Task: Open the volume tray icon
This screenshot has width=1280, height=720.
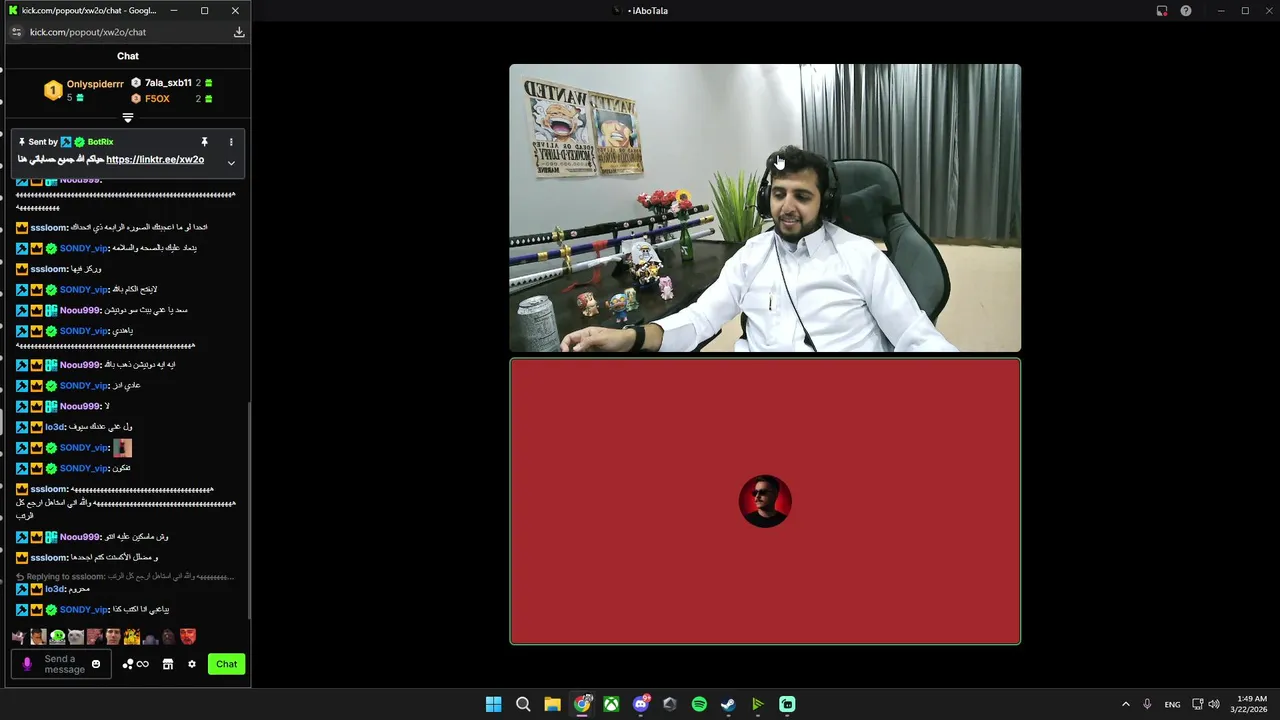Action: tap(1214, 704)
